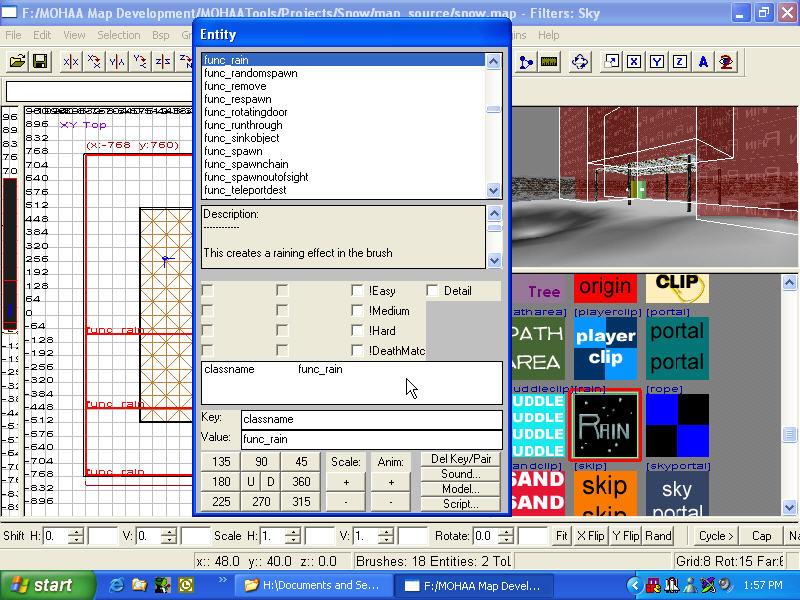Click the Open file toolbar icon

point(17,62)
